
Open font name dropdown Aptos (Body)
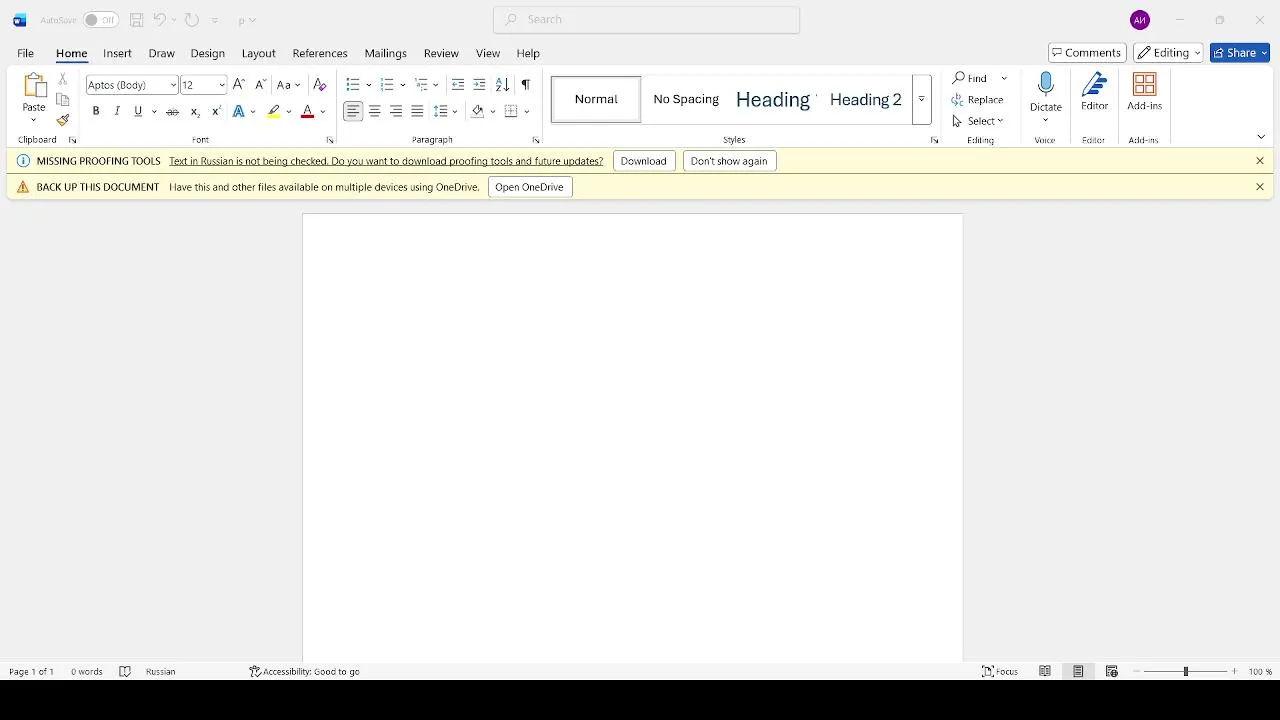tap(173, 85)
